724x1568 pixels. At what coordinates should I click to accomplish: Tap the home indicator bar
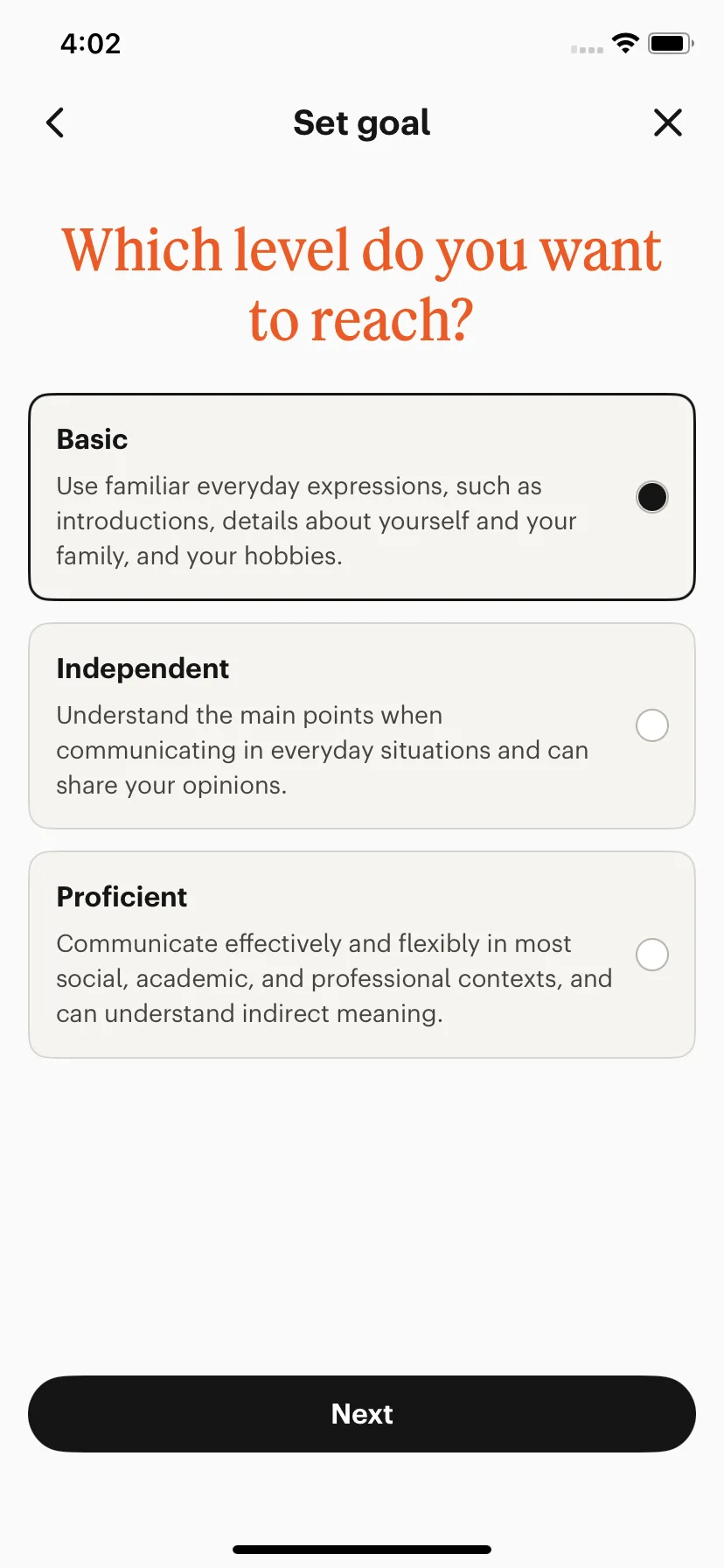[362, 1550]
